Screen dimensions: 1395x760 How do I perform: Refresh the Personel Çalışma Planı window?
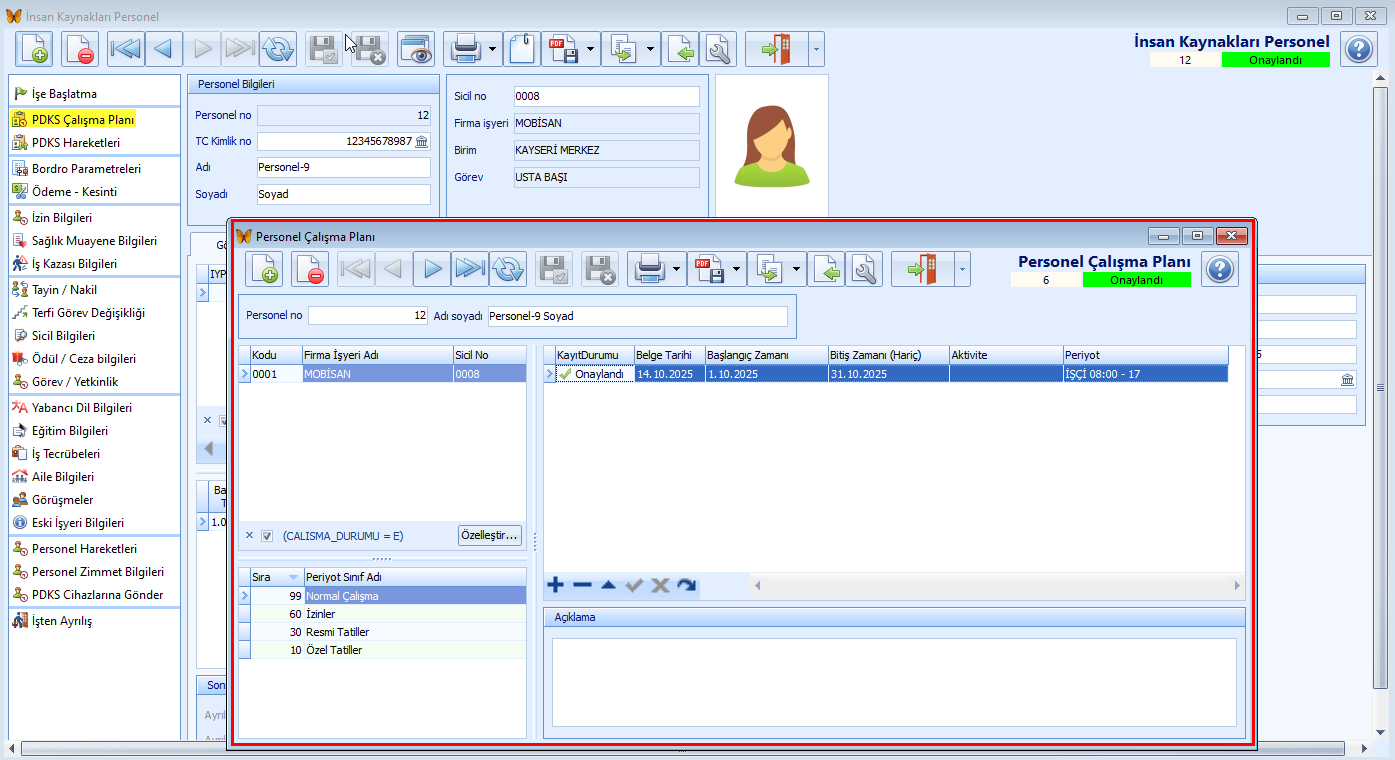pos(508,269)
